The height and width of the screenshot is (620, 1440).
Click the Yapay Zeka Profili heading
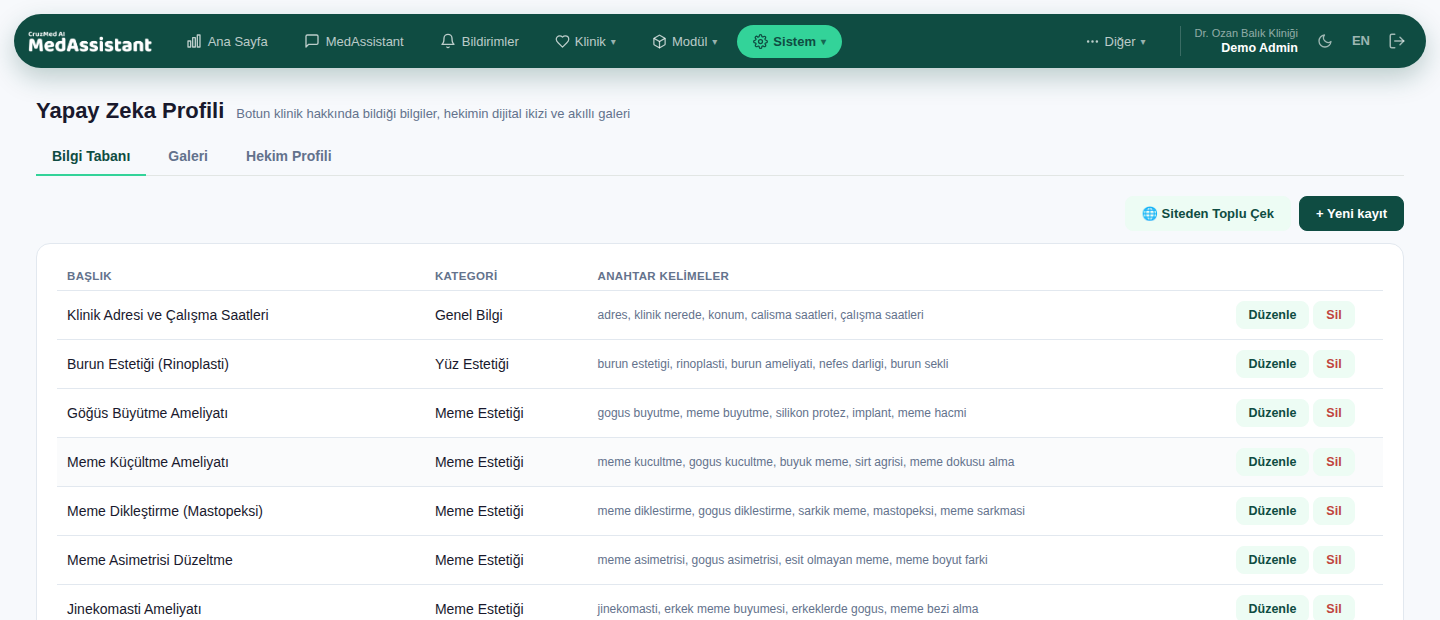(x=130, y=111)
